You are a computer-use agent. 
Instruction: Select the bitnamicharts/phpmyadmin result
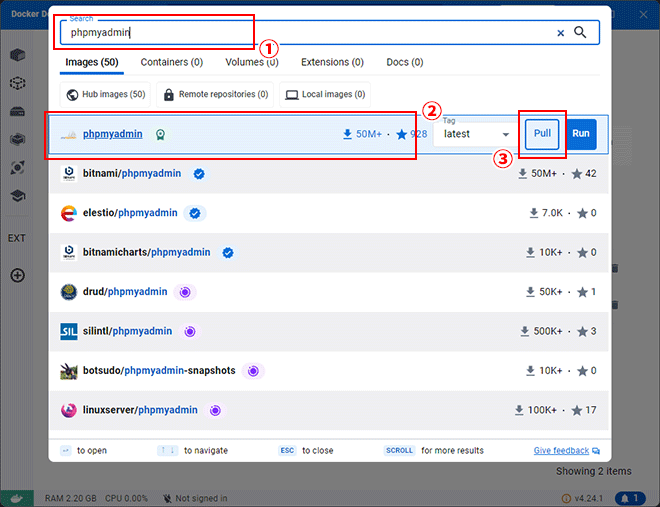click(329, 253)
